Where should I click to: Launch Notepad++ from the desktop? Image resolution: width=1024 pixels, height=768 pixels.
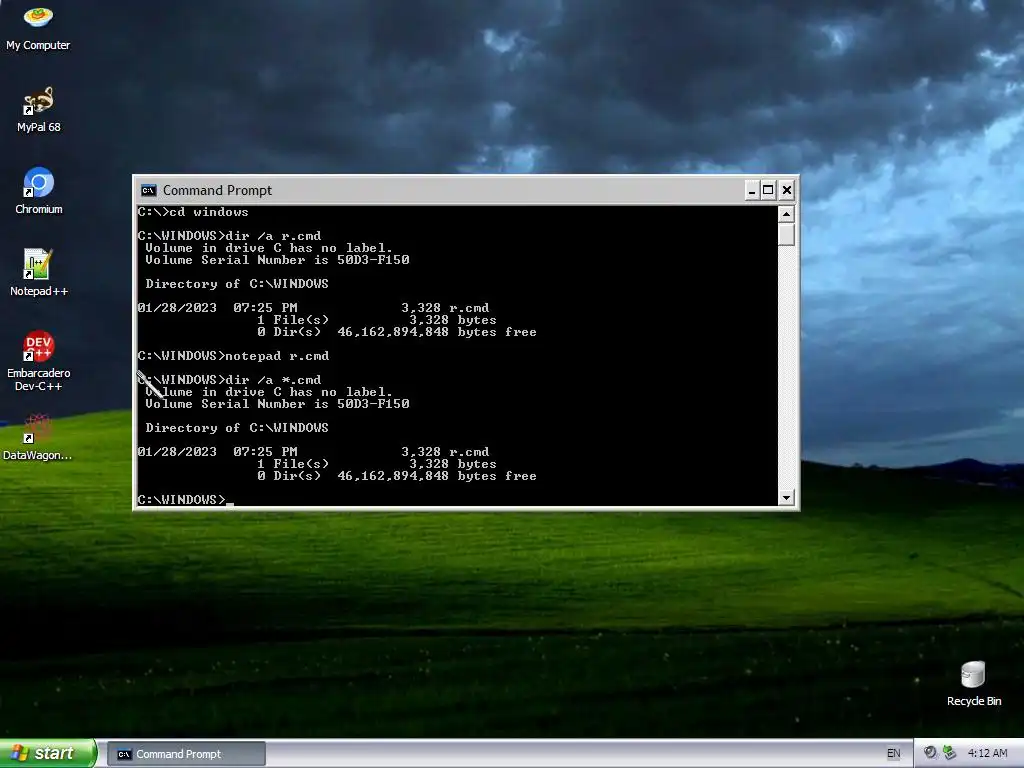39,272
